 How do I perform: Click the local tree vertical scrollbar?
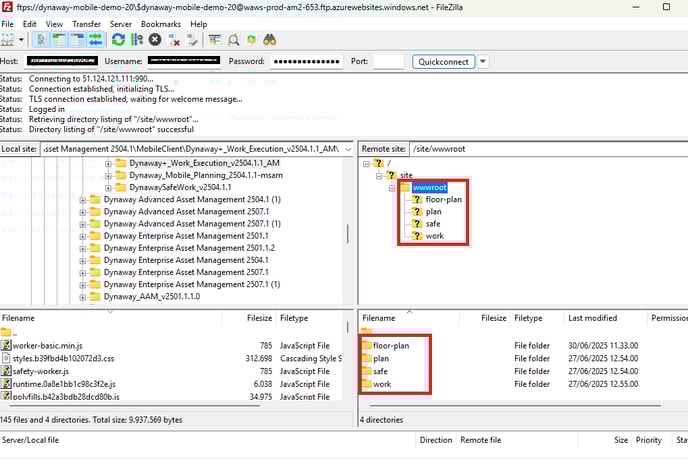pyautogui.click(x=348, y=234)
